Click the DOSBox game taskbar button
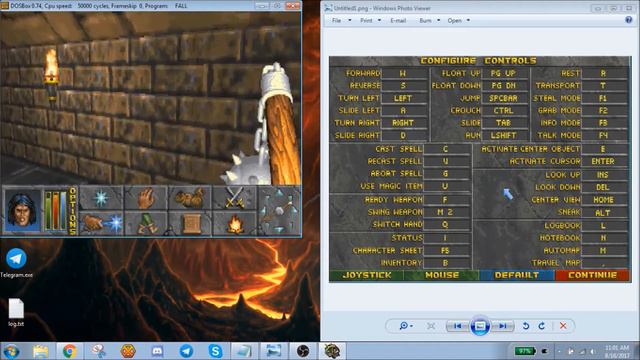640x360 pixels. tap(332, 351)
